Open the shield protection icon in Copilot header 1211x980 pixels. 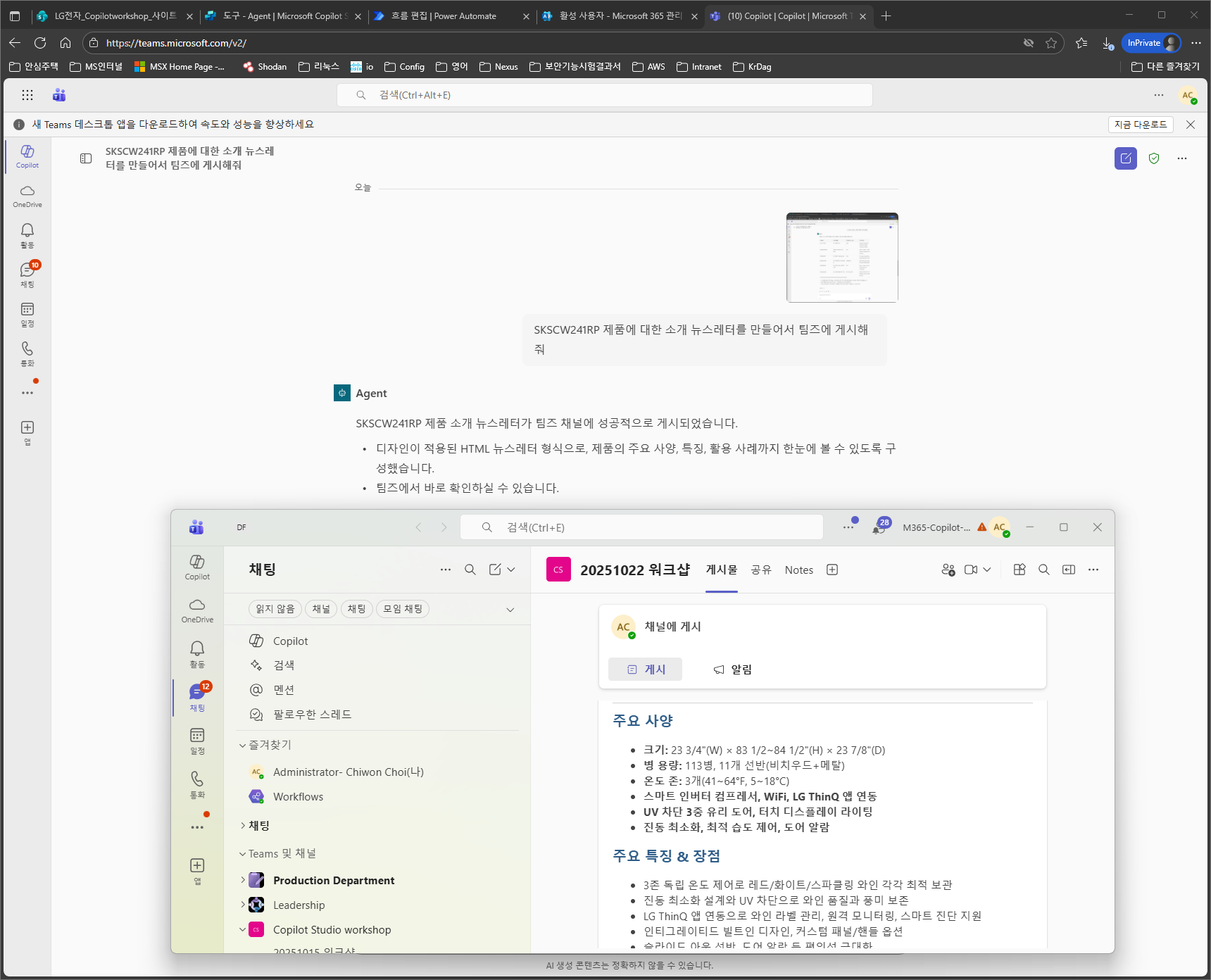(x=1154, y=158)
